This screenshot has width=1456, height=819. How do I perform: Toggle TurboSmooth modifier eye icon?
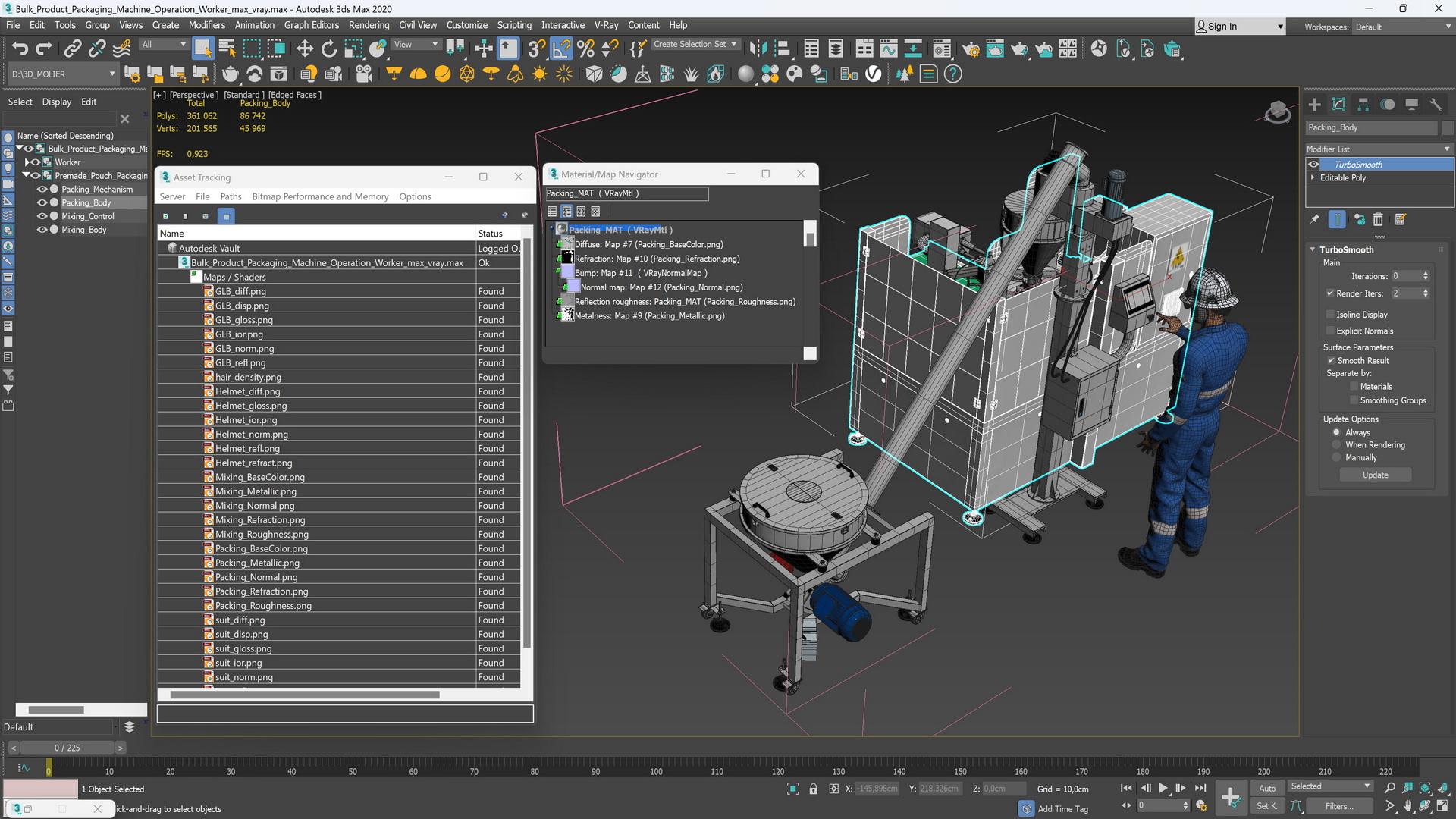tap(1314, 165)
